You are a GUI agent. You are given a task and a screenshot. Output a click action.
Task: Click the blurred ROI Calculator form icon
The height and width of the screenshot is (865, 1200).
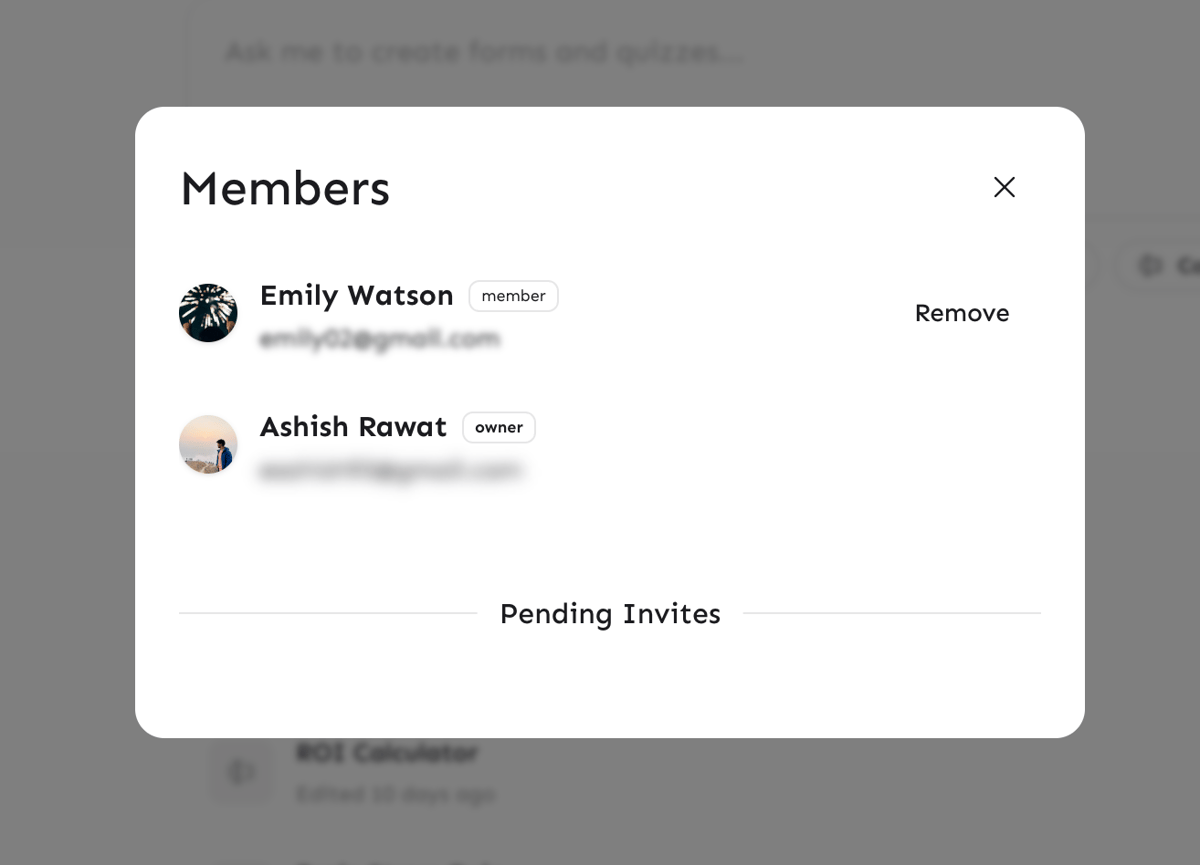click(x=240, y=771)
